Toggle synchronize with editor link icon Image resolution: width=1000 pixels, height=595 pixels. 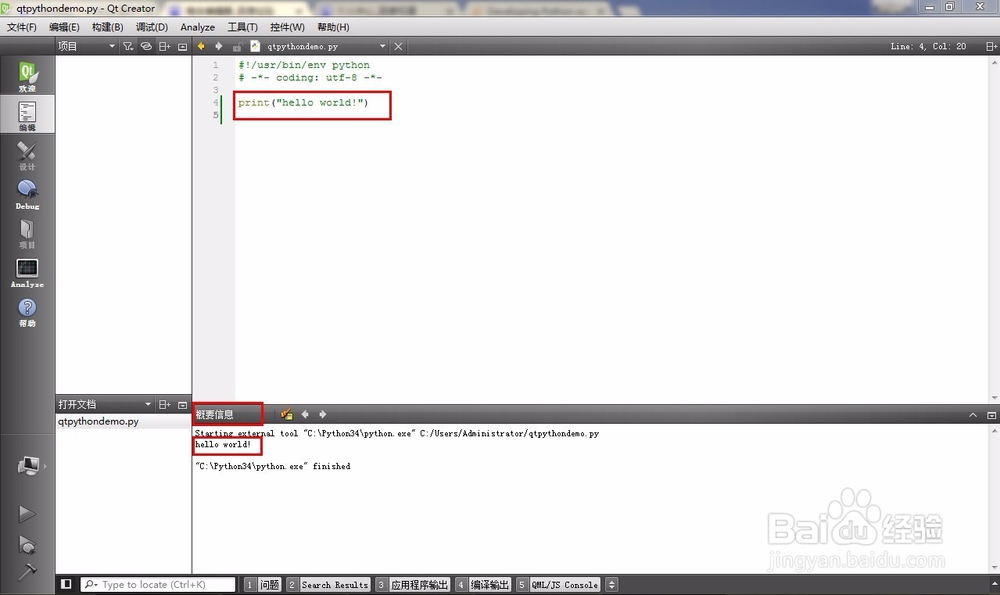(146, 46)
